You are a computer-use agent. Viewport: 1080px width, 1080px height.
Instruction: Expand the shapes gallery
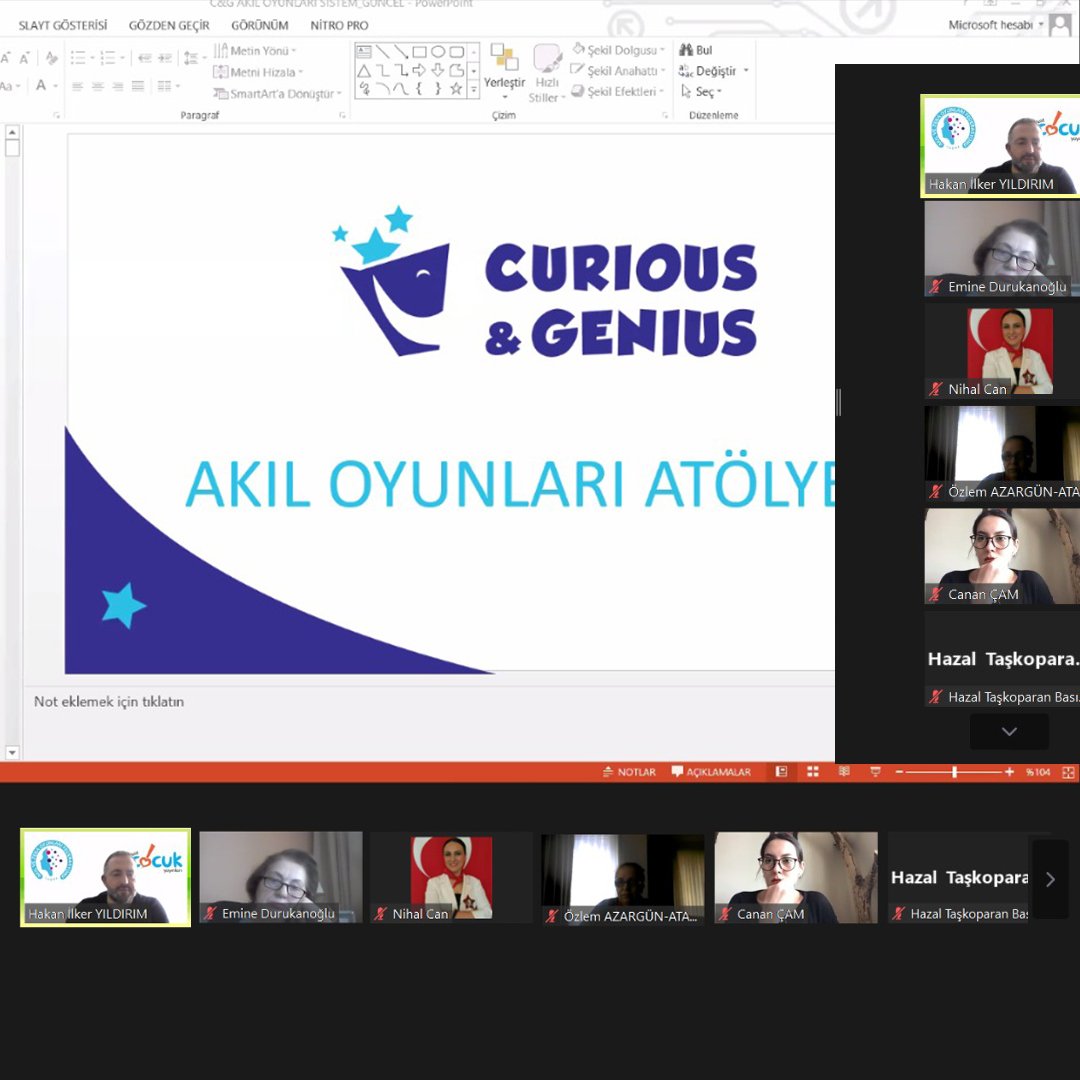pos(473,89)
